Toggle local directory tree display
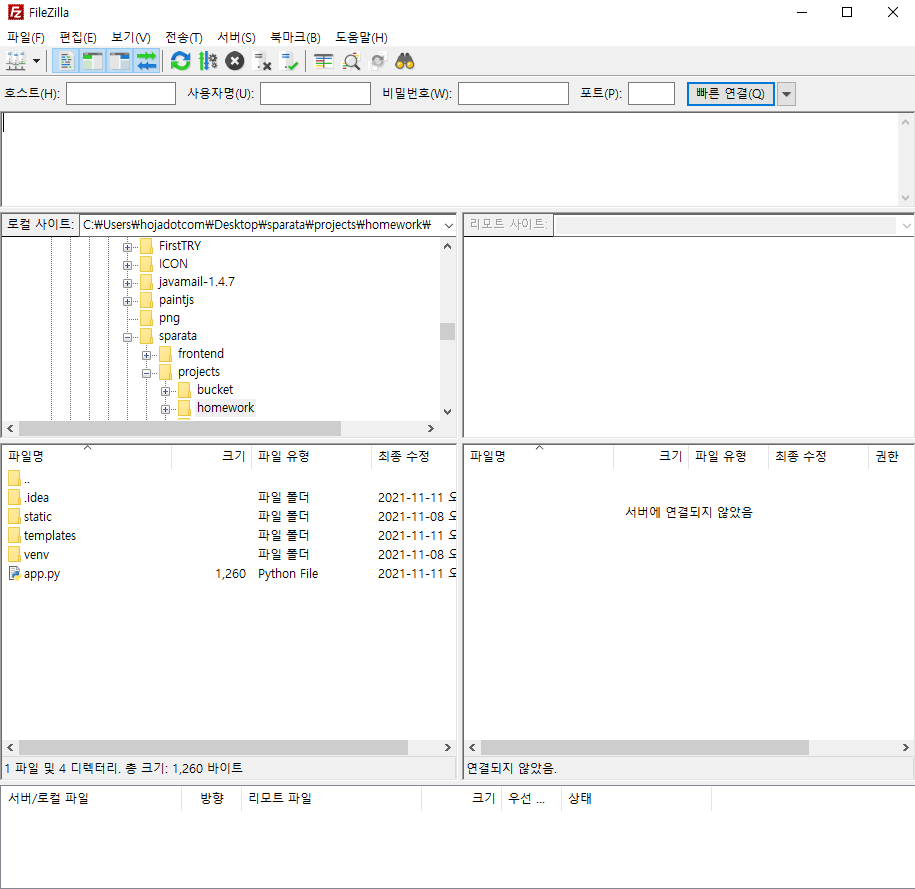915x889 pixels. [x=92, y=61]
